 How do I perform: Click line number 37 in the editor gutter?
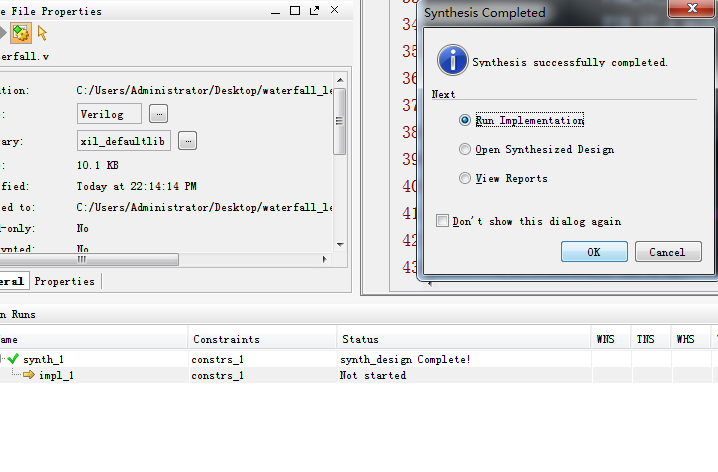point(410,105)
